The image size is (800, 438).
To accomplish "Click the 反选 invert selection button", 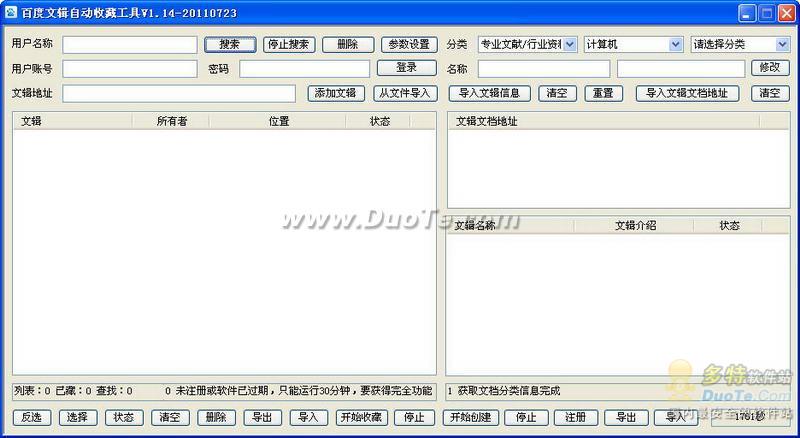I will pyautogui.click(x=32, y=417).
